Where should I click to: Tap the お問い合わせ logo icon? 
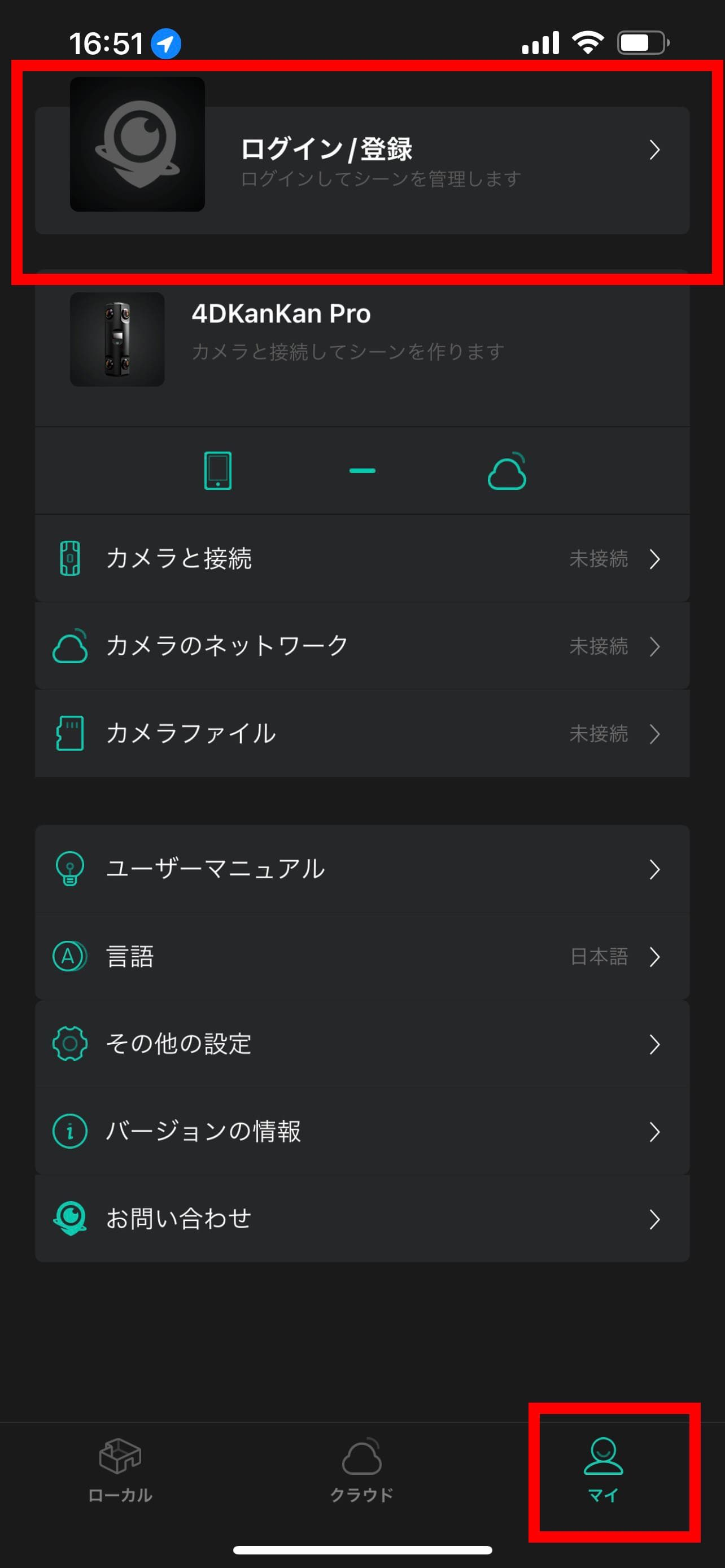tap(70, 1218)
